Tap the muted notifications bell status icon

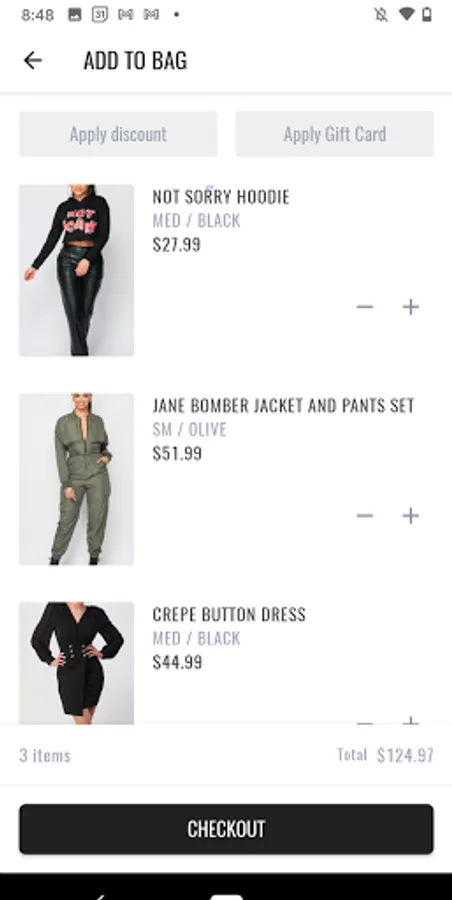381,14
